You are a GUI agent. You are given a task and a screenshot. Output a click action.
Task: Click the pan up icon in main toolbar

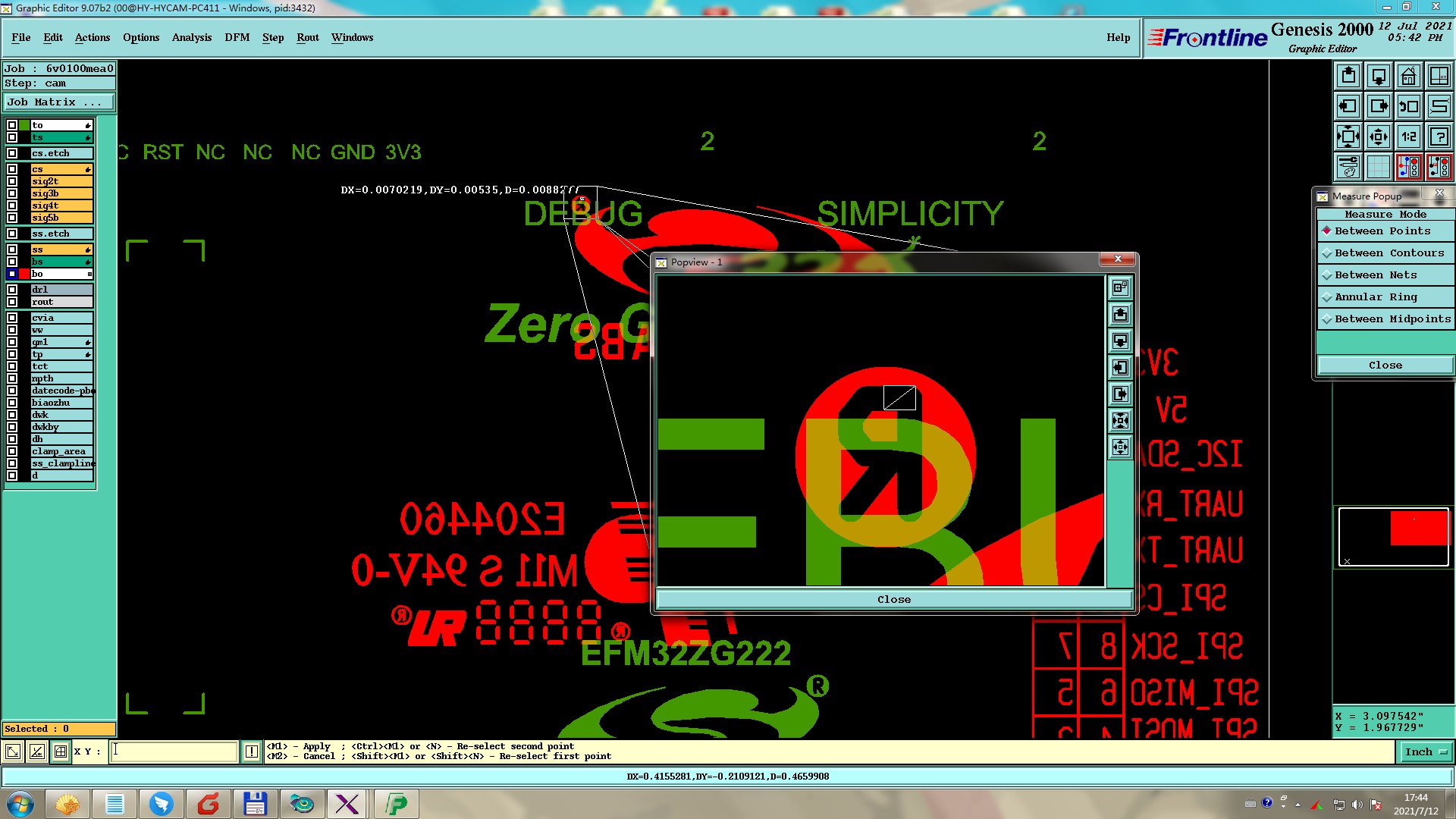pos(1348,76)
